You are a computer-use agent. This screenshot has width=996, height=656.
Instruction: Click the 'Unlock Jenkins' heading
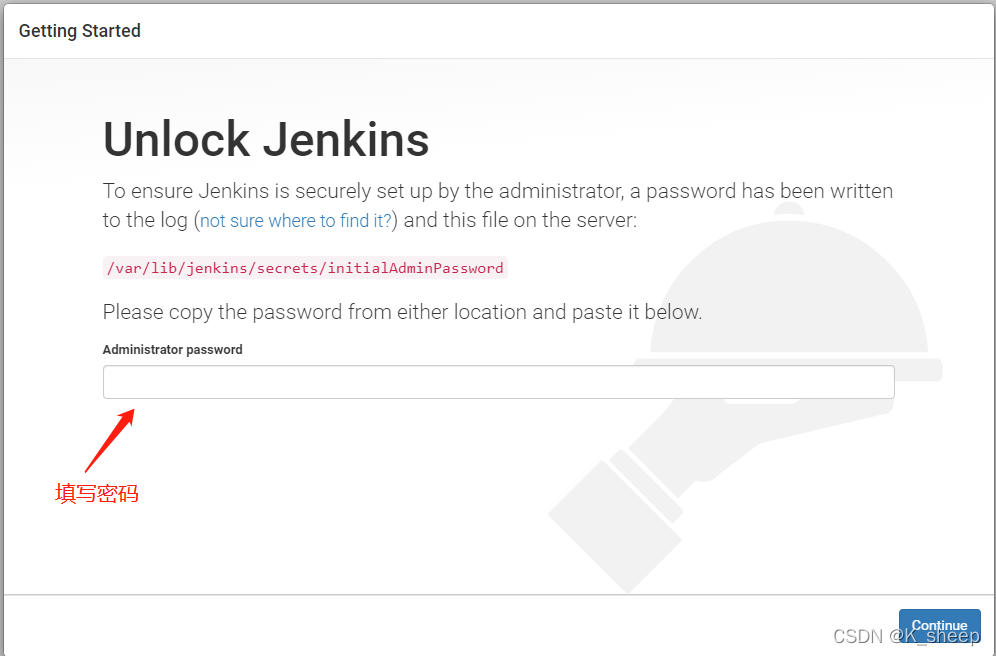266,139
